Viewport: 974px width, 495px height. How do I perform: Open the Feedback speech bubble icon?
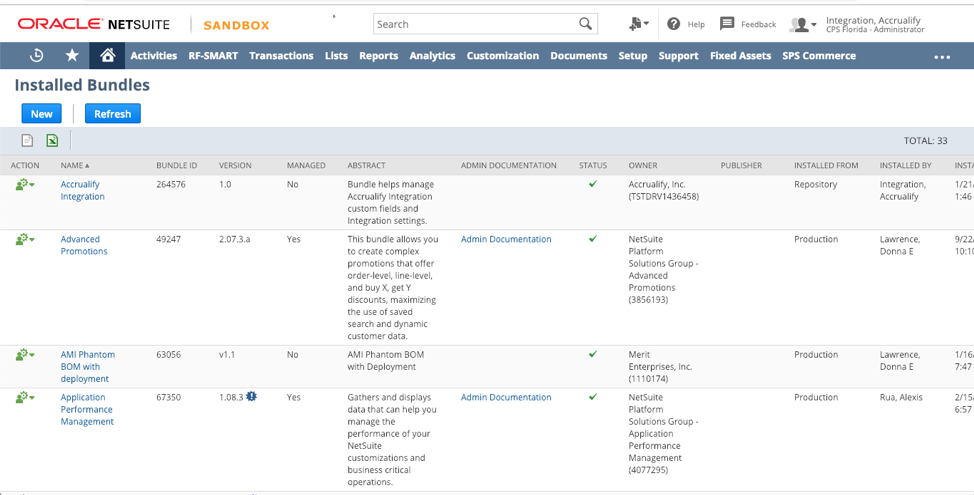[727, 24]
